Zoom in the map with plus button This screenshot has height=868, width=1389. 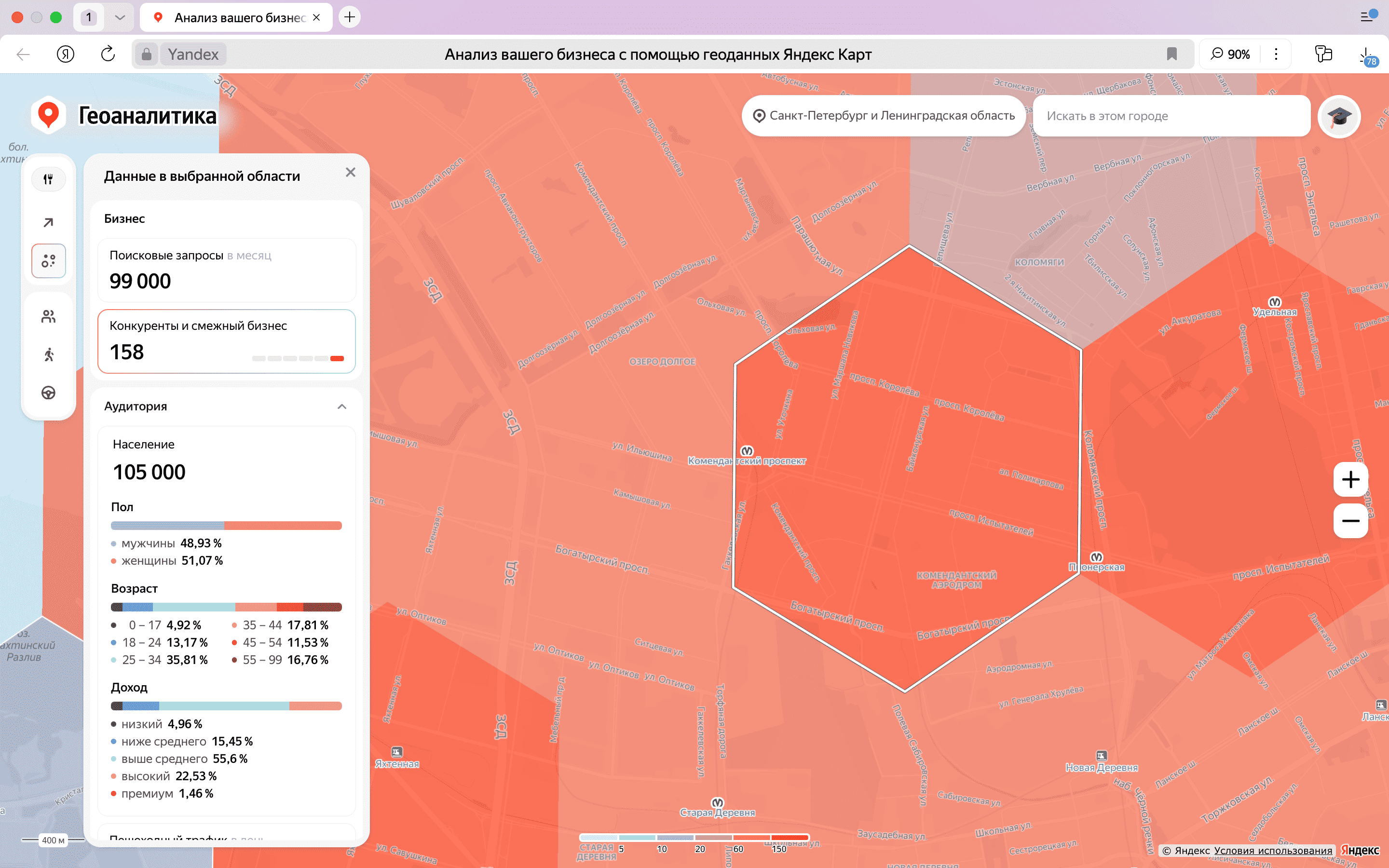[x=1350, y=479]
